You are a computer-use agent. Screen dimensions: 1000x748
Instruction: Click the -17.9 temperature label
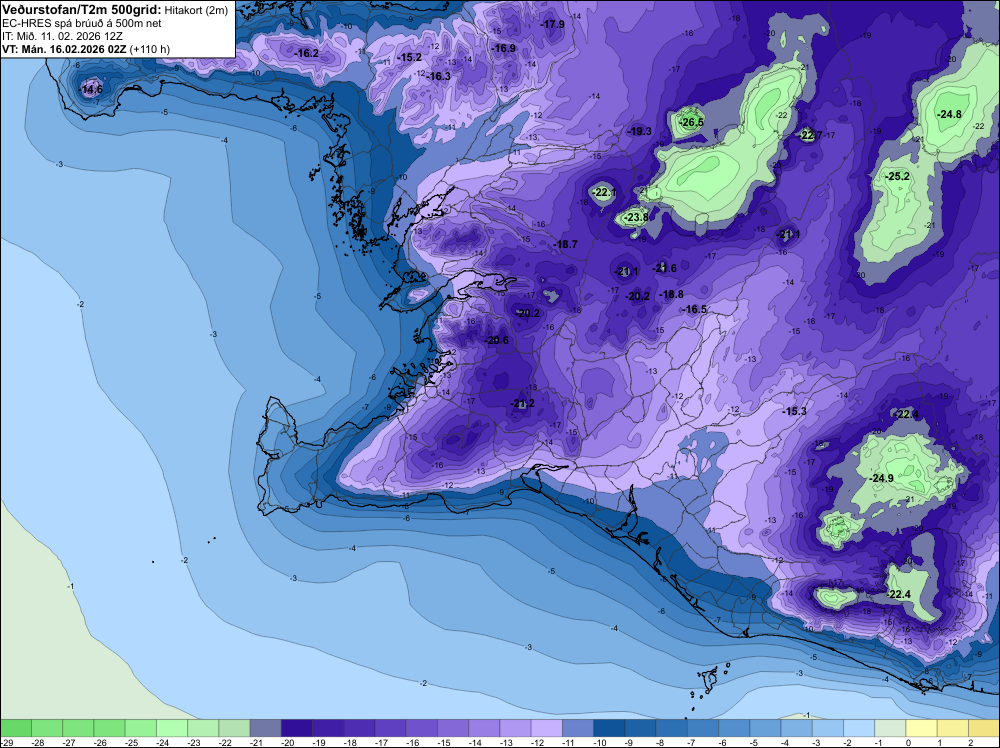[x=552, y=24]
